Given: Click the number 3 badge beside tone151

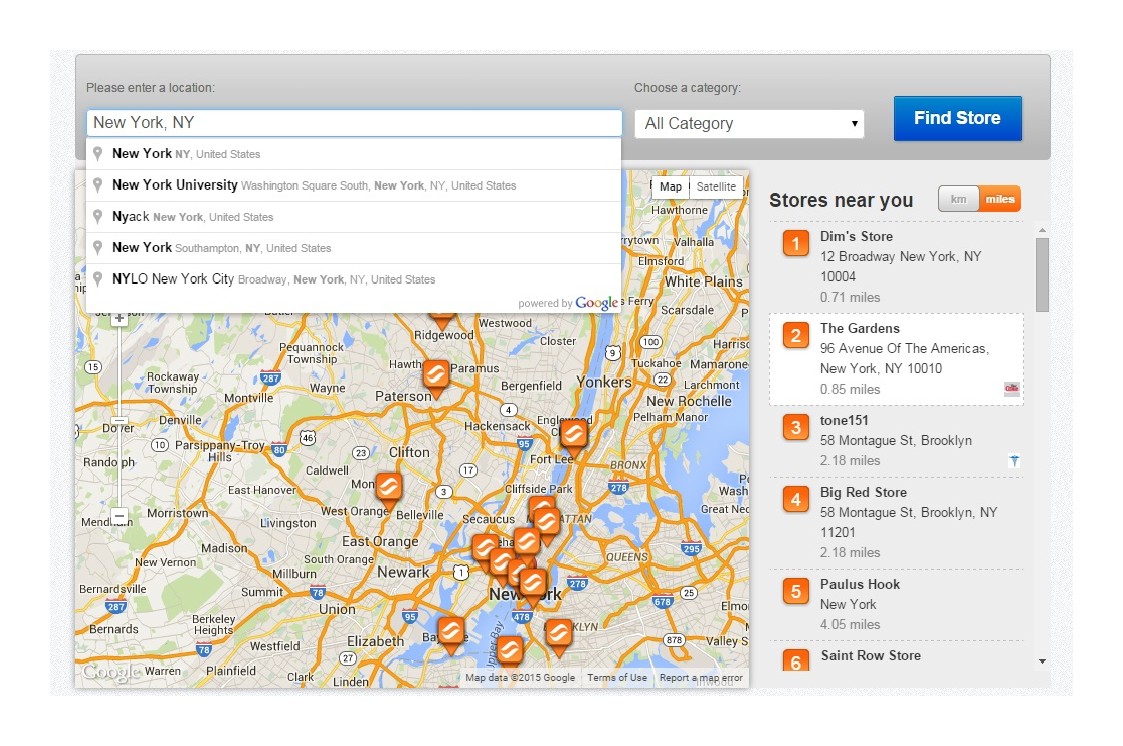Looking at the screenshot, I should (x=795, y=427).
